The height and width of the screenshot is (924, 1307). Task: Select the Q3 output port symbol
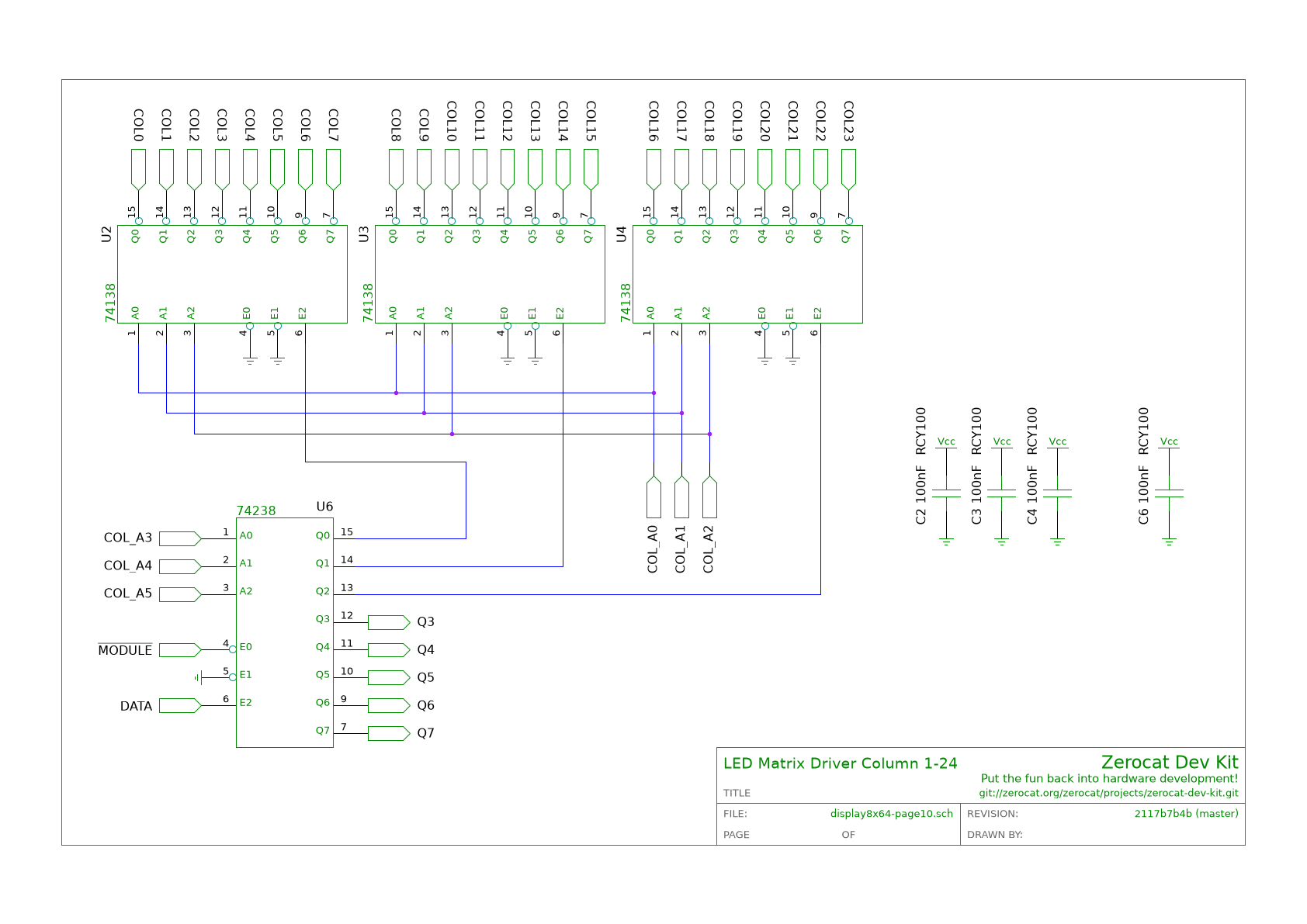[x=389, y=622]
